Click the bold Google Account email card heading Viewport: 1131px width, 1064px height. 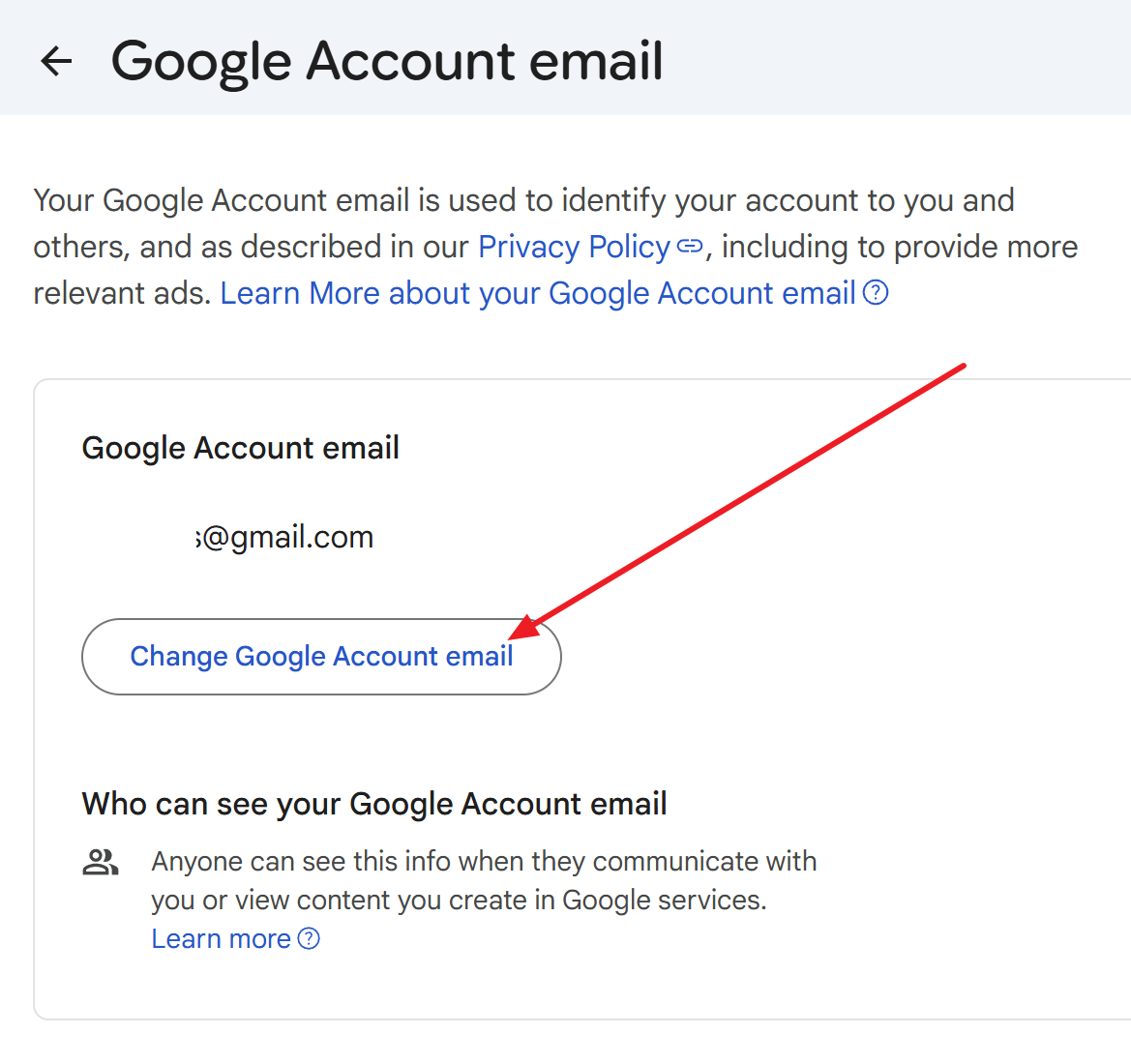(241, 448)
